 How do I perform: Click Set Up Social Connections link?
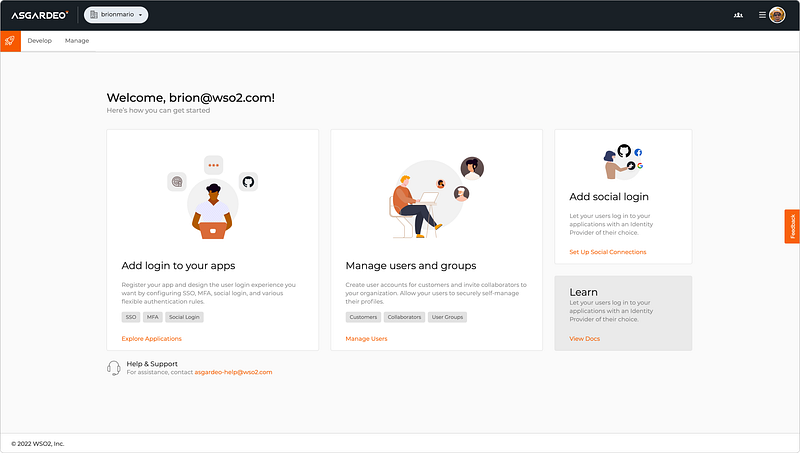[608, 252]
